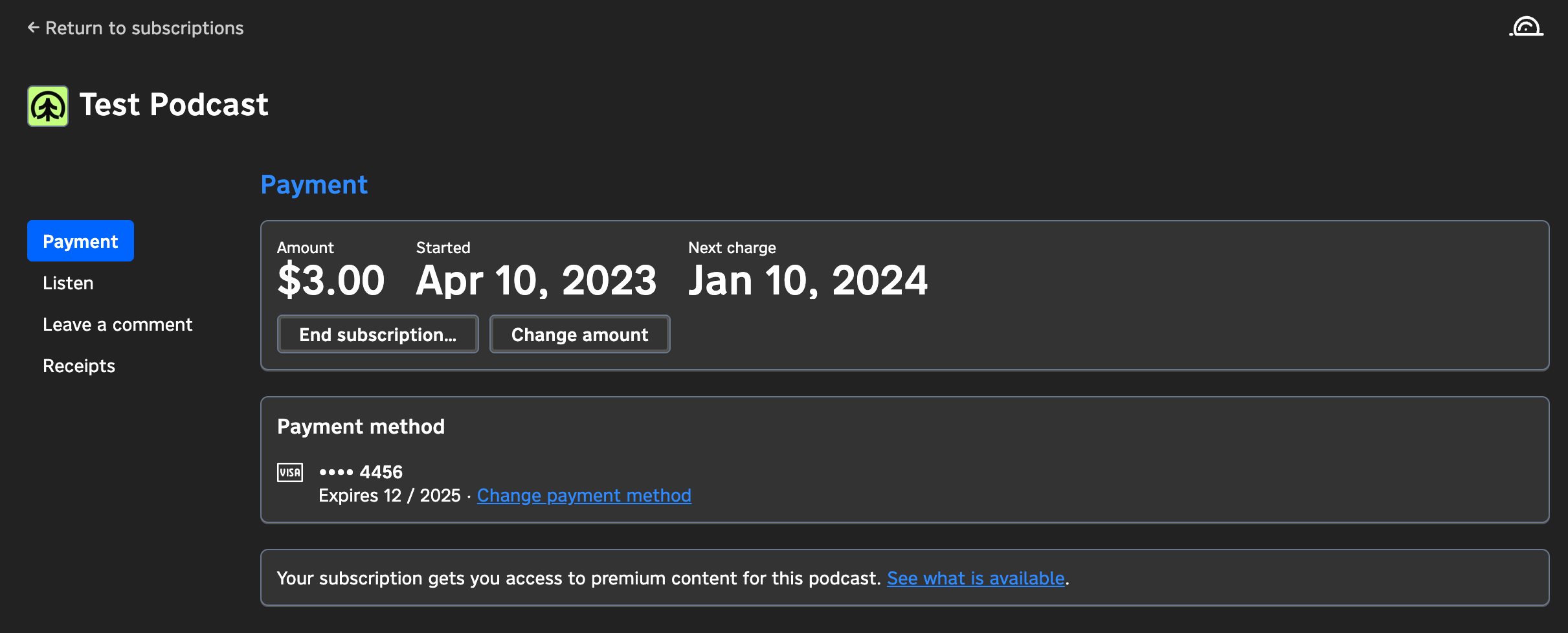
Task: Click the Change amount button
Action: (x=579, y=334)
